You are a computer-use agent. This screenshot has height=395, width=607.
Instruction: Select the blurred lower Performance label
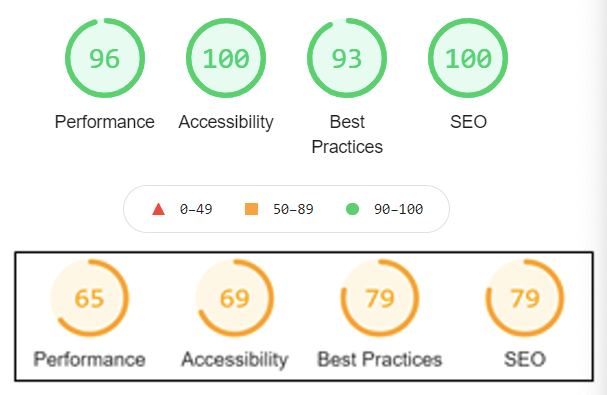pyautogui.click(x=89, y=359)
